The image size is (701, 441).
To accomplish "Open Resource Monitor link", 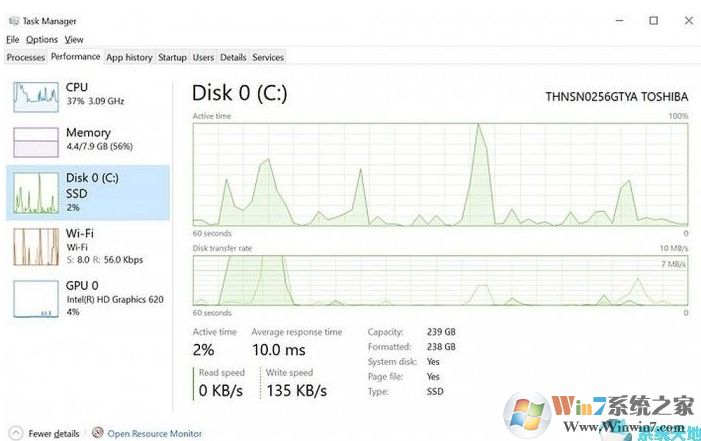I will click(x=154, y=433).
